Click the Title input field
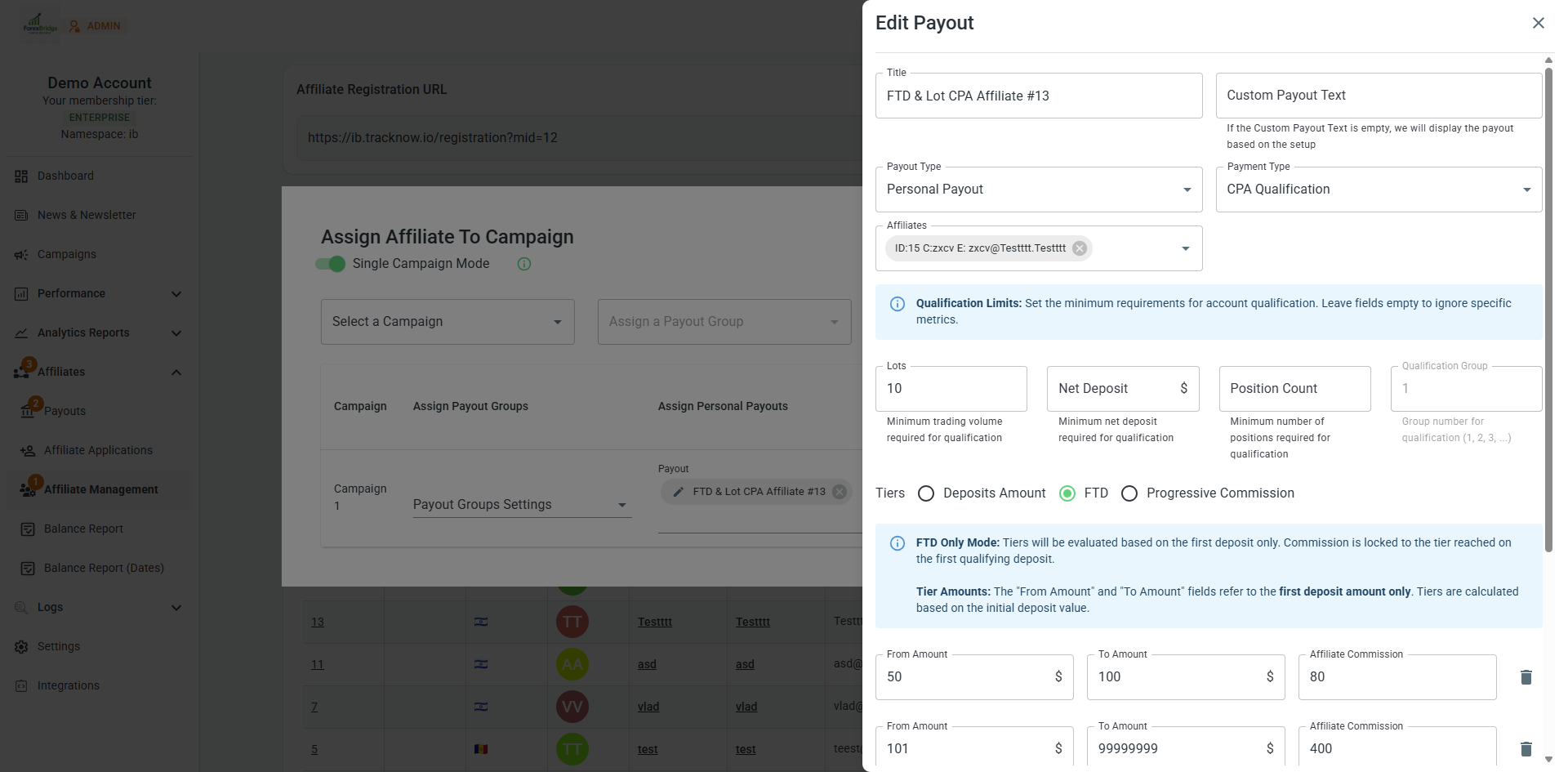This screenshot has height=772, width=1568. (1038, 96)
